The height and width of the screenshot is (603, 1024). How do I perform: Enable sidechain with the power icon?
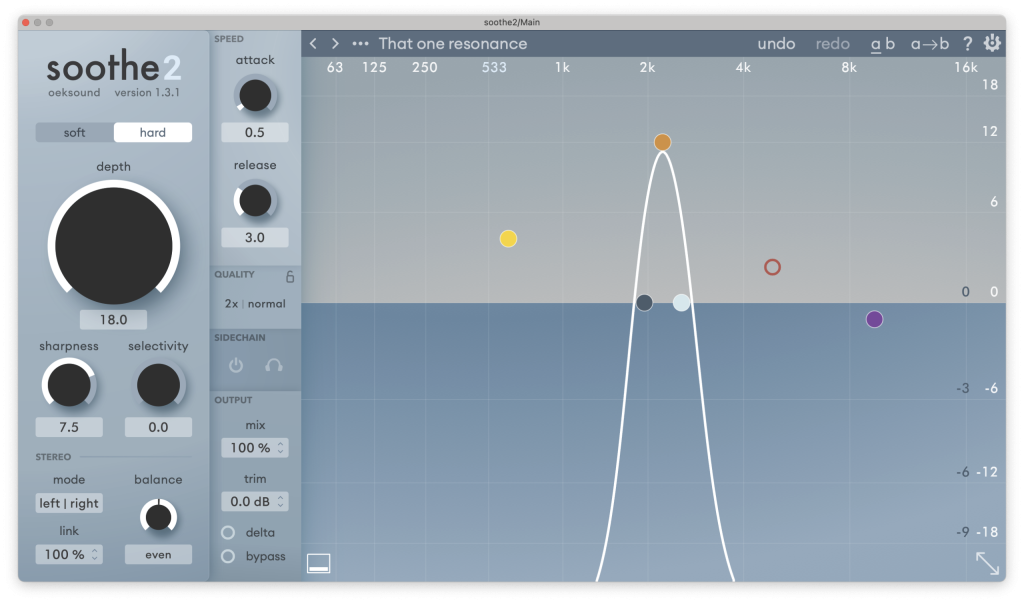236,366
